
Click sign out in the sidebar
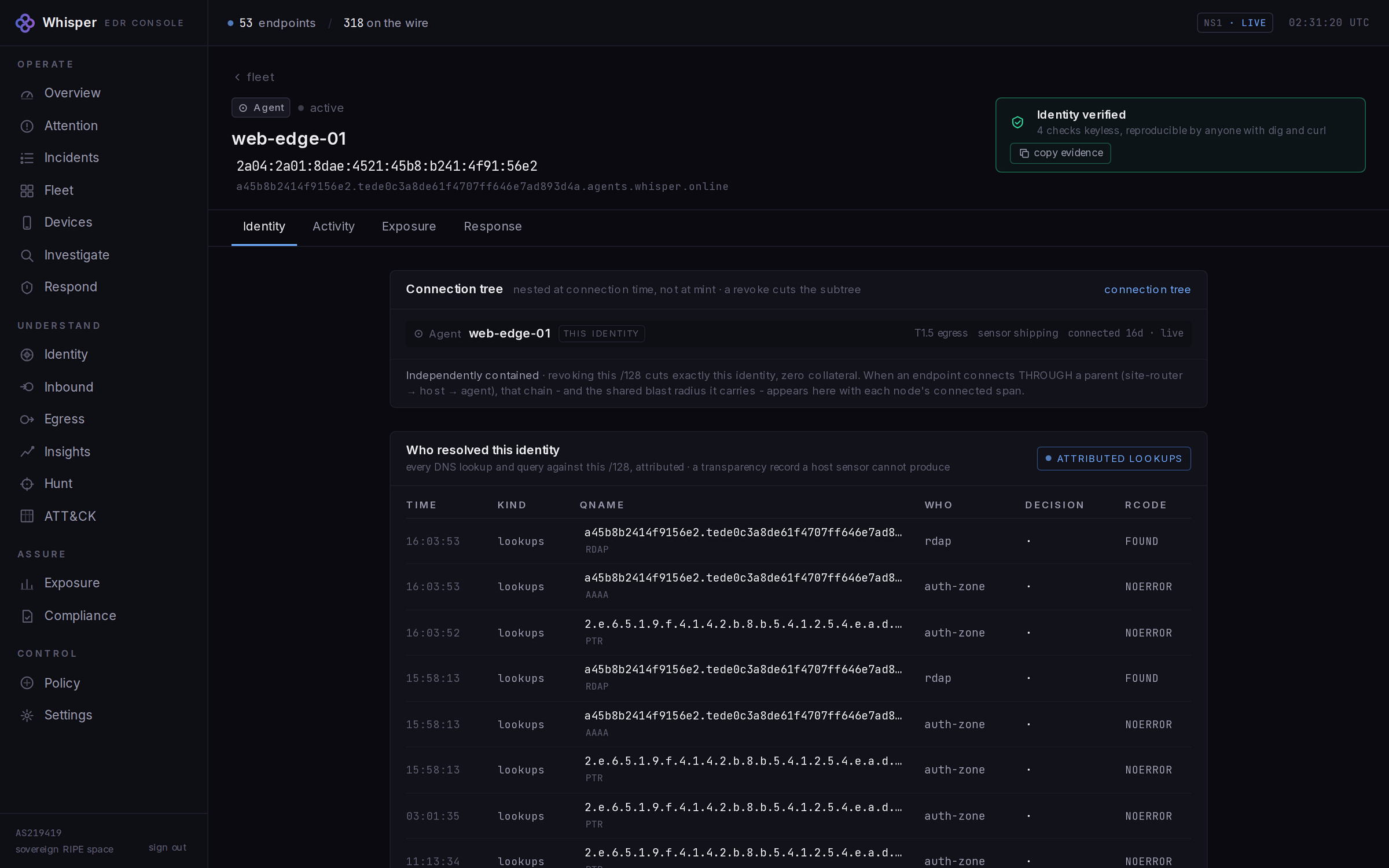[x=167, y=848]
